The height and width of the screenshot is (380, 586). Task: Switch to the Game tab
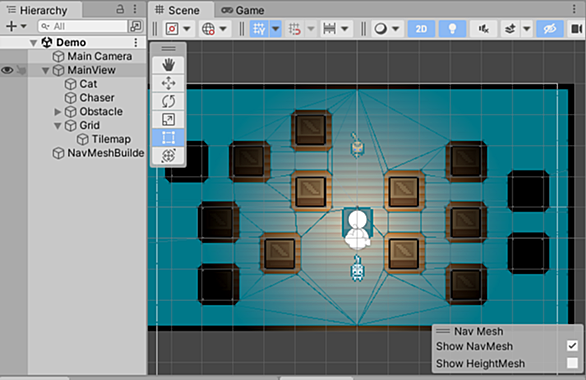[243, 10]
